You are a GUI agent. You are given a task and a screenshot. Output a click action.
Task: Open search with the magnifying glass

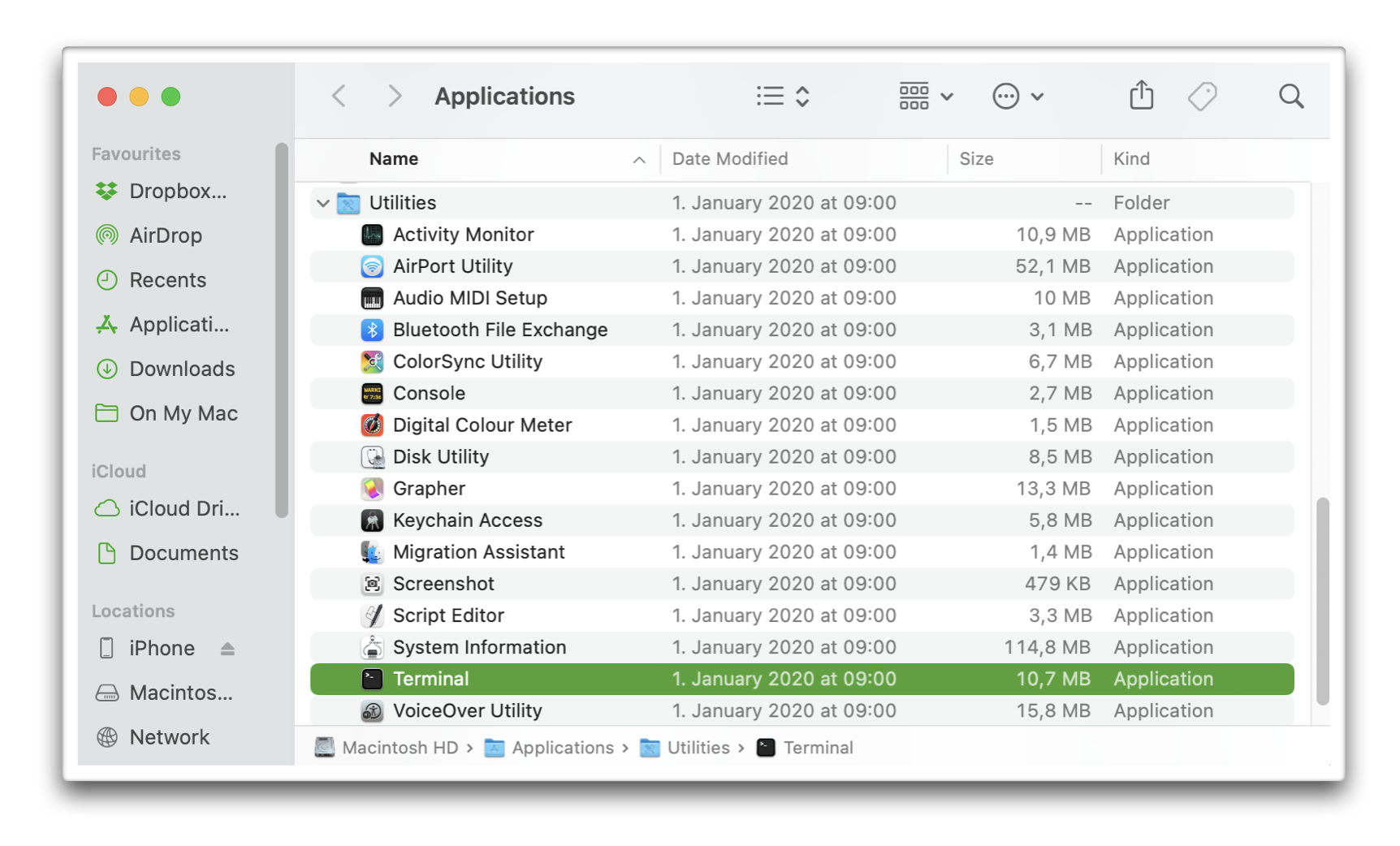pos(1290,96)
